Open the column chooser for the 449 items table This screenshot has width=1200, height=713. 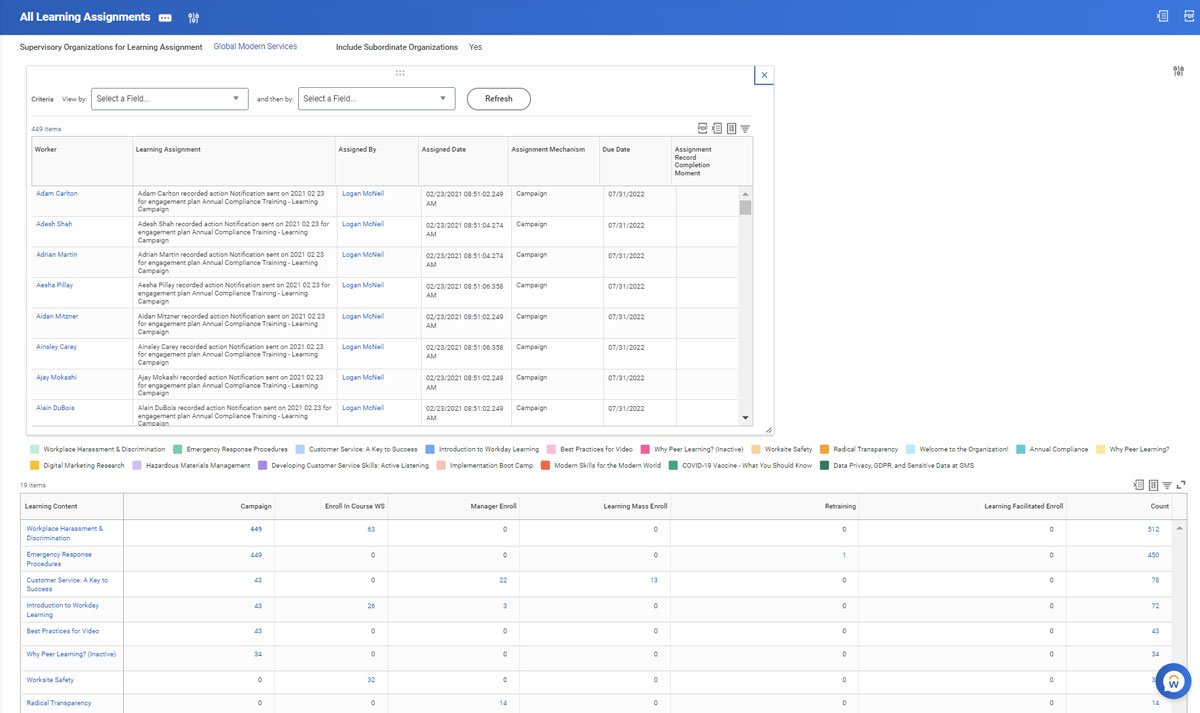tap(731, 128)
